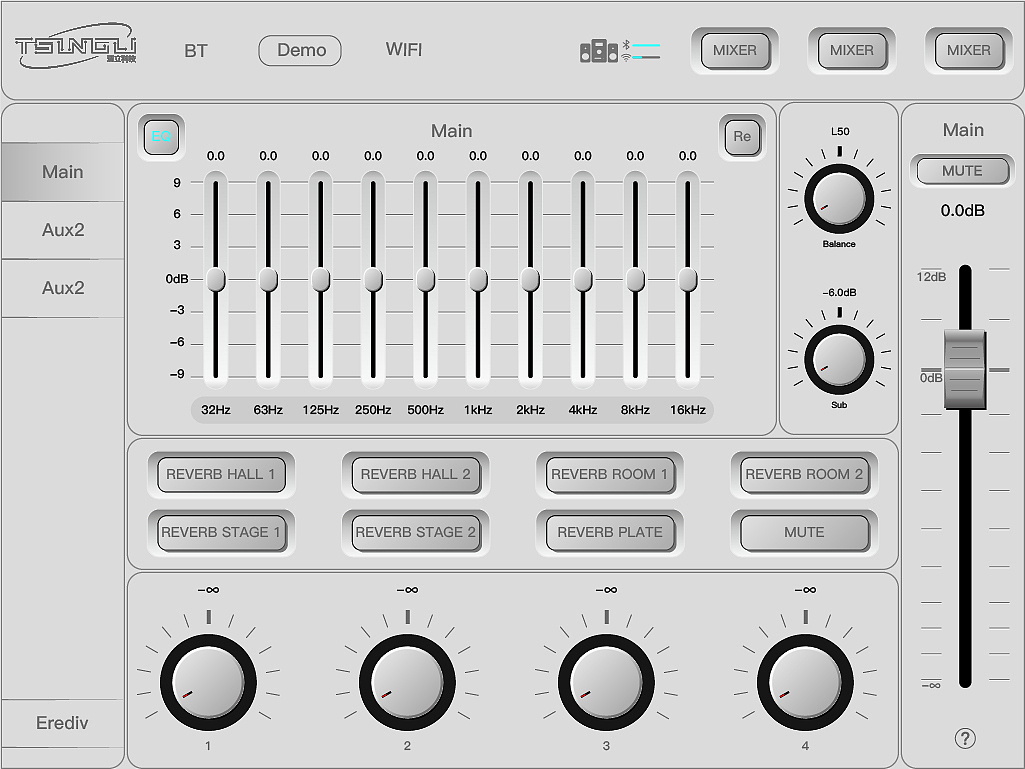Click the 1kHz EQ slider handle
The image size is (1025, 769).
coord(478,280)
